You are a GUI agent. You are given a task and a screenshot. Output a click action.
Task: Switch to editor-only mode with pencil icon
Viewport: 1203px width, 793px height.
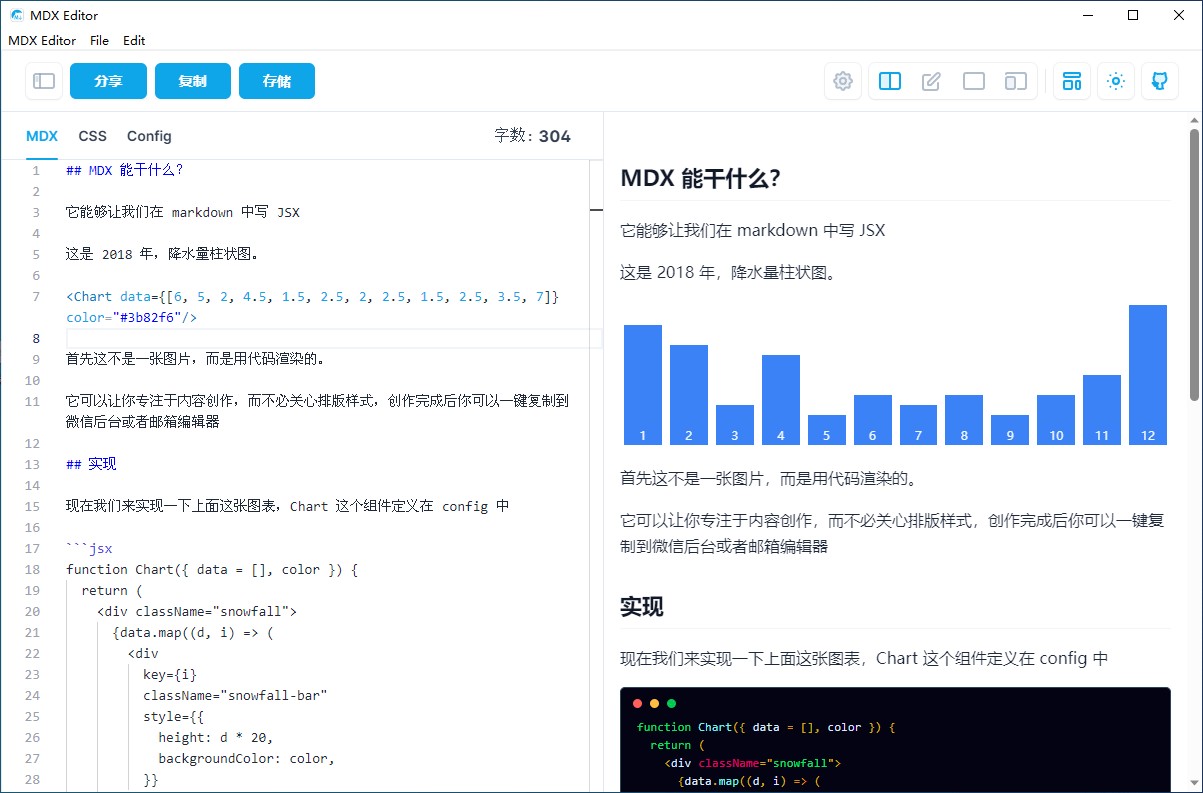931,81
